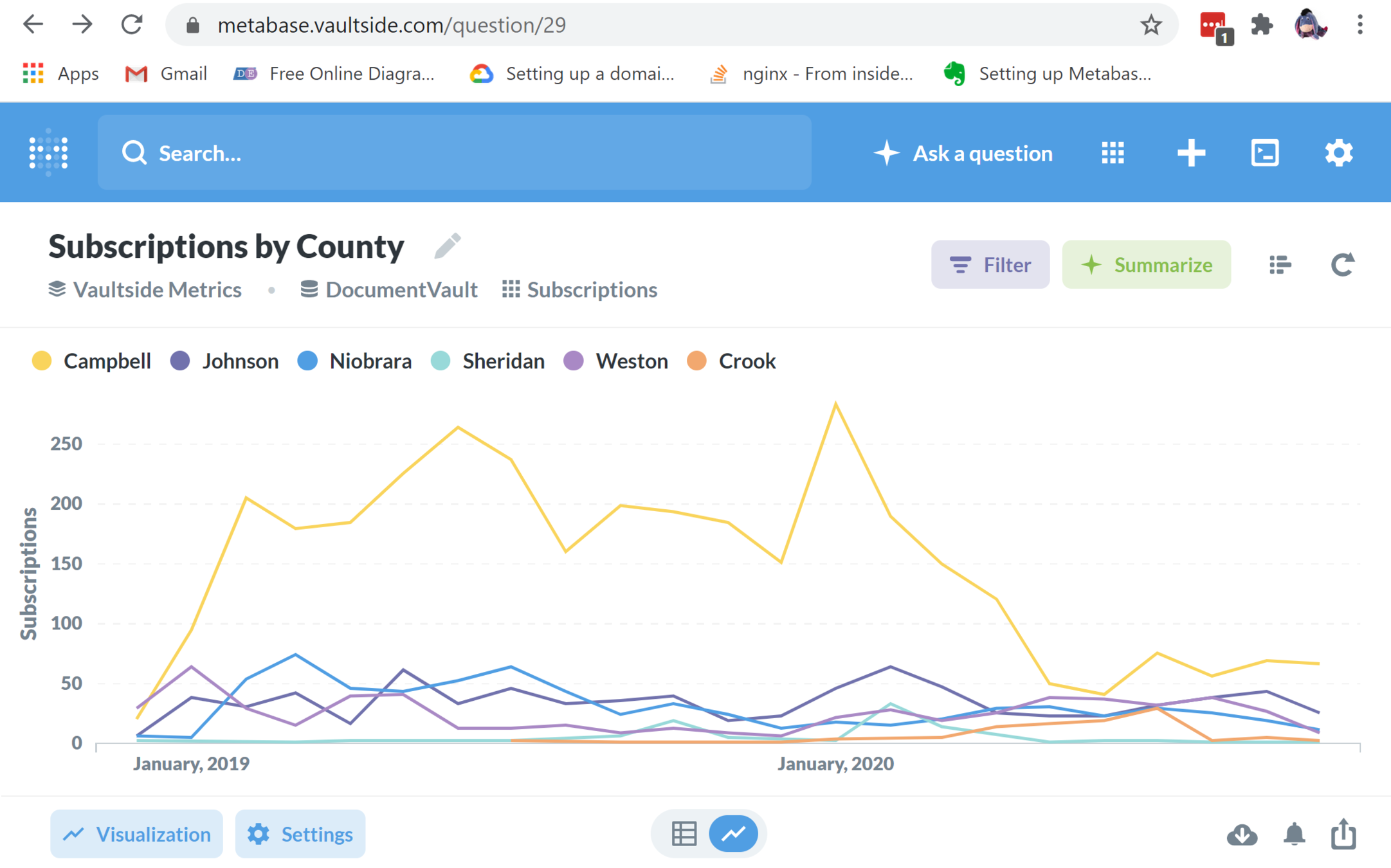This screenshot has height=868, width=1391.
Task: Set up alert with bell icon
Action: coord(1294,835)
